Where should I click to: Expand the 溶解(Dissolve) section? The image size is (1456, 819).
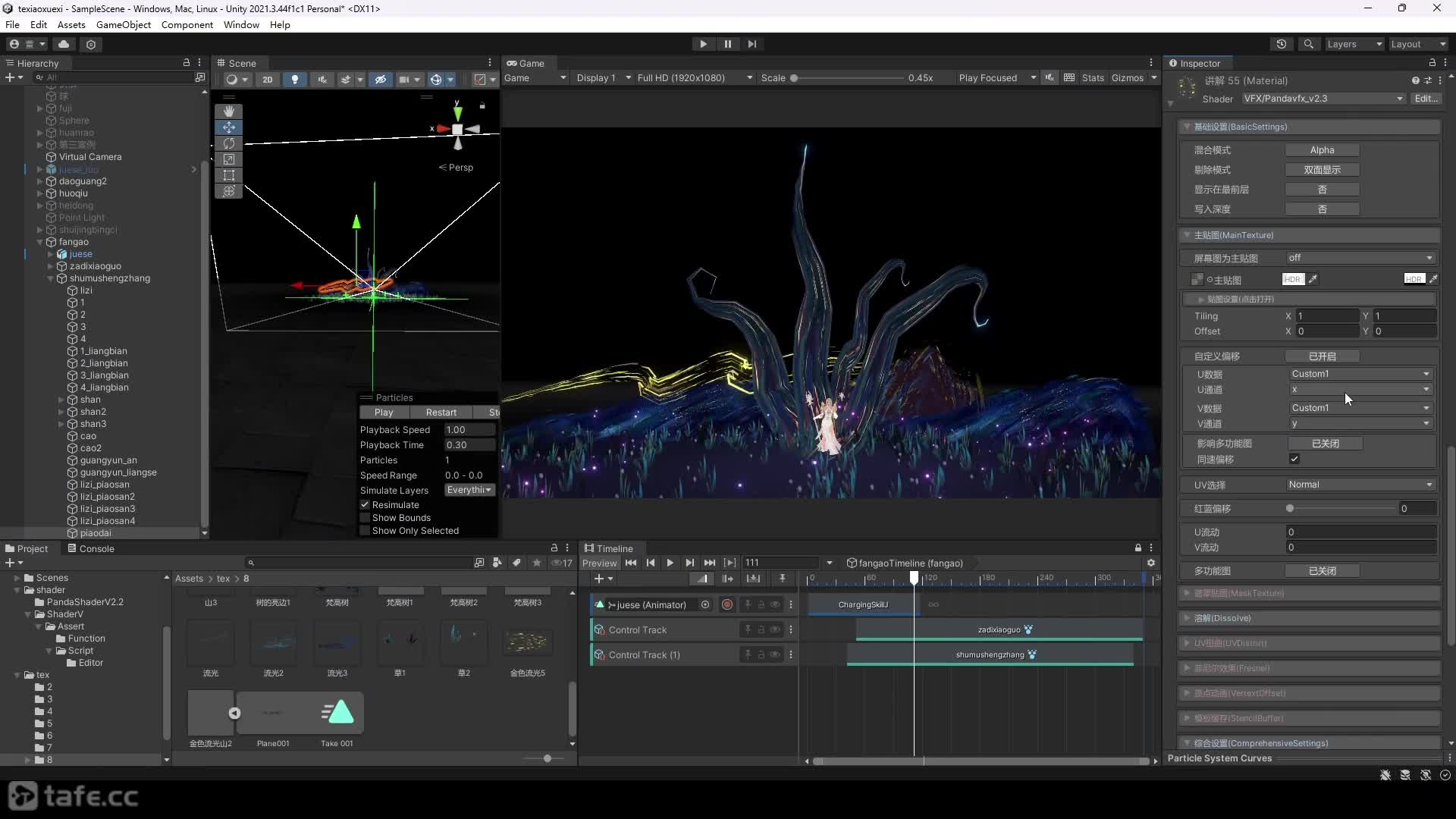click(x=1308, y=618)
